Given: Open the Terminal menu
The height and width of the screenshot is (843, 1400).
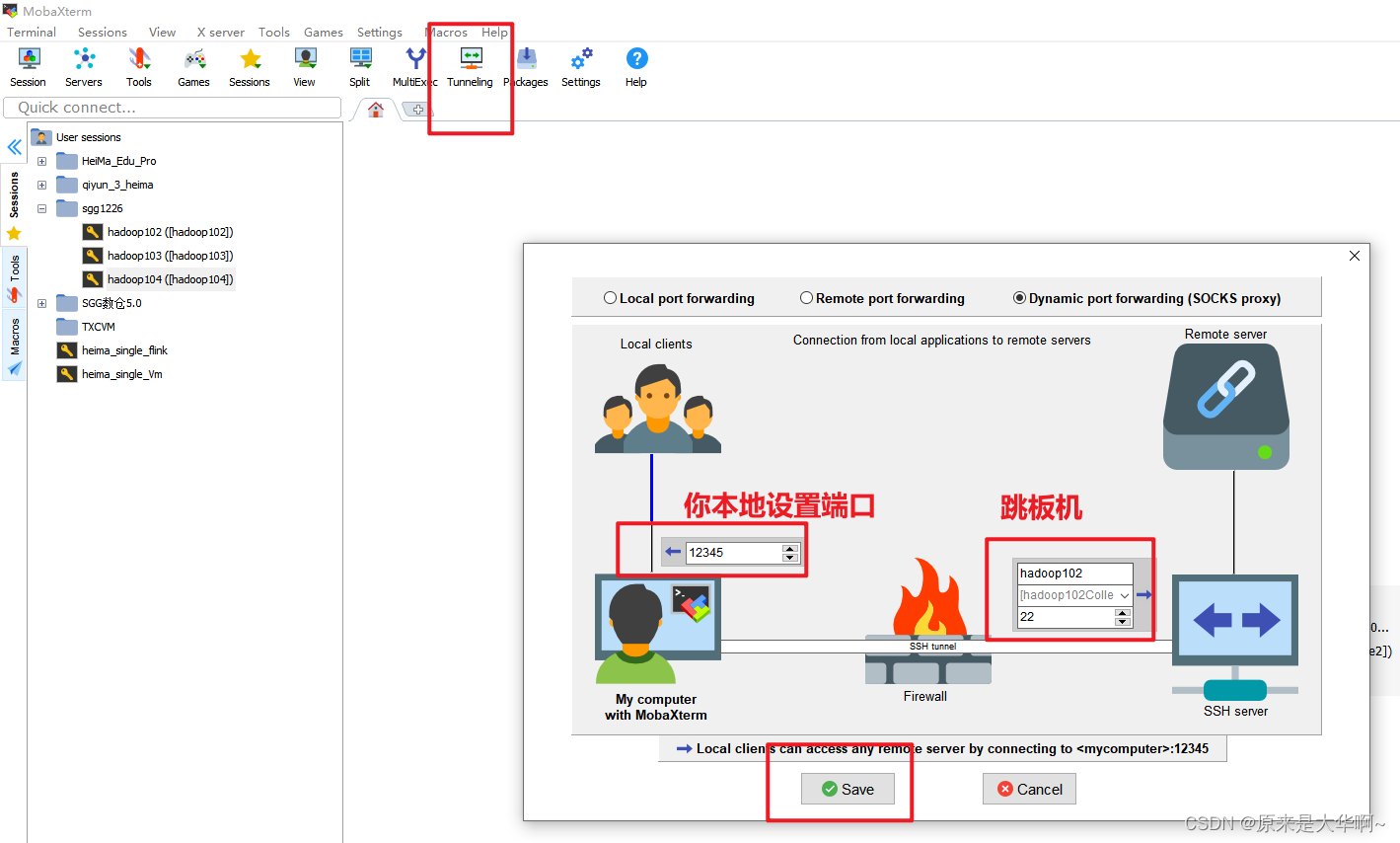Looking at the screenshot, I should pyautogui.click(x=32, y=32).
